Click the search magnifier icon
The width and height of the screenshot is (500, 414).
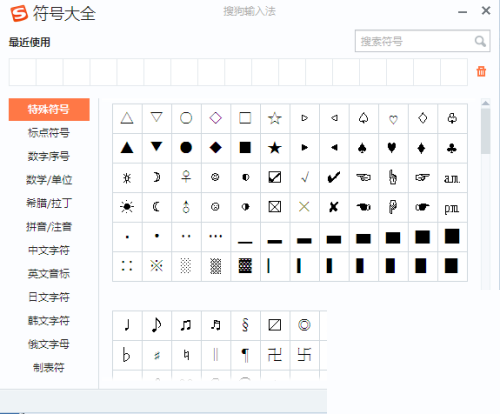[480, 41]
